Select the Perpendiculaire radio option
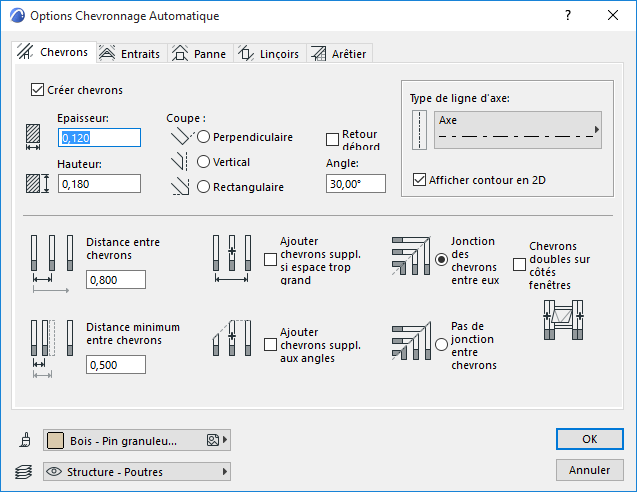637x492 pixels. tap(204, 137)
